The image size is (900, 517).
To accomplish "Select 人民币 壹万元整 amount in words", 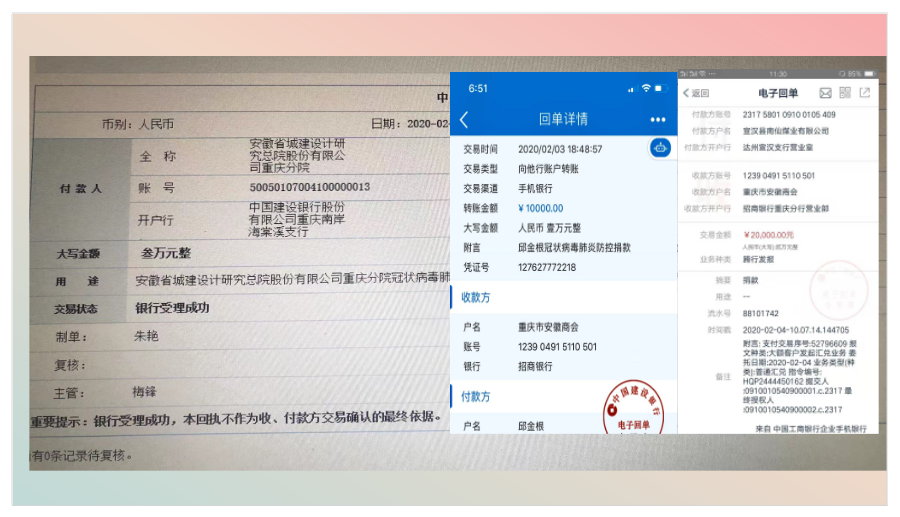I will pyautogui.click(x=549, y=228).
